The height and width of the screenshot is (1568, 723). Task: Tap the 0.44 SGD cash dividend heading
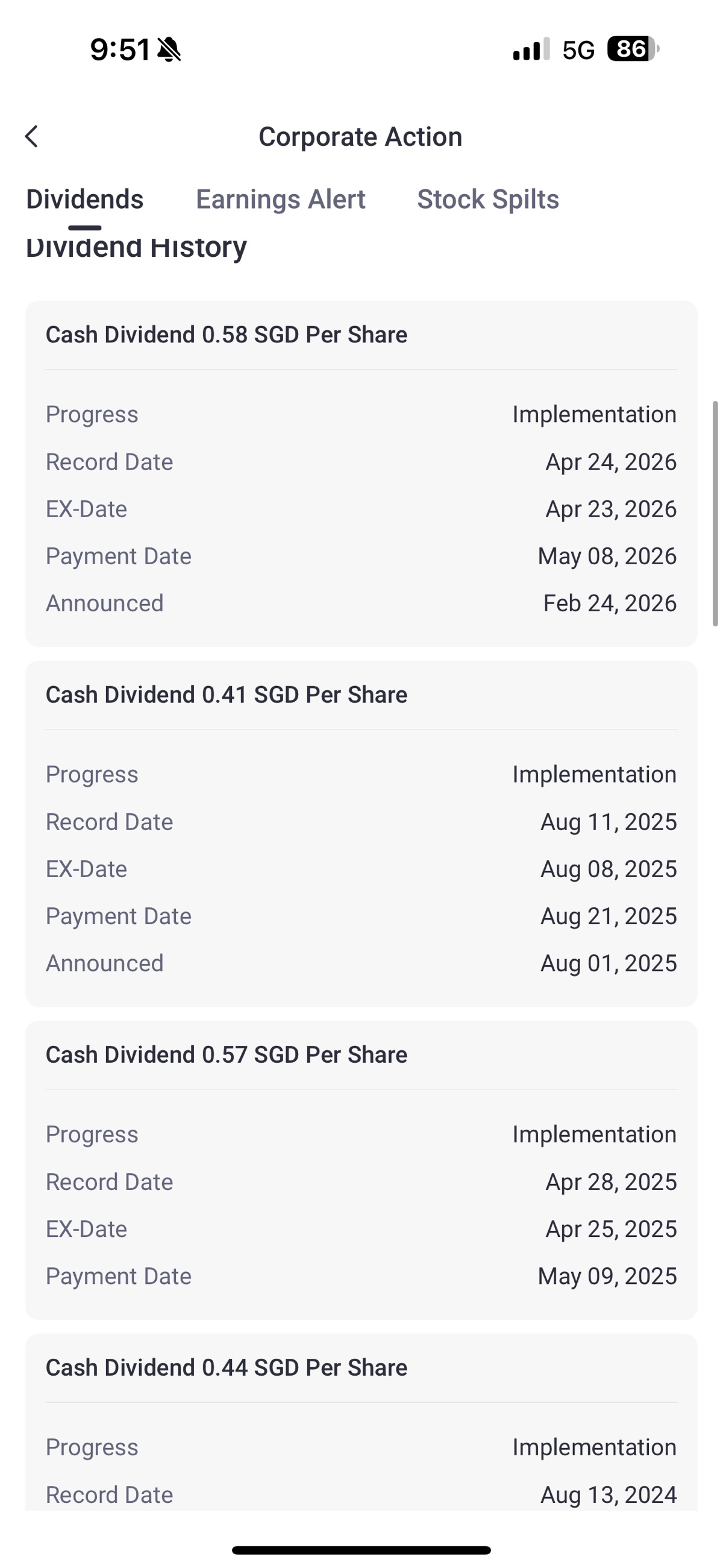pyautogui.click(x=227, y=1367)
